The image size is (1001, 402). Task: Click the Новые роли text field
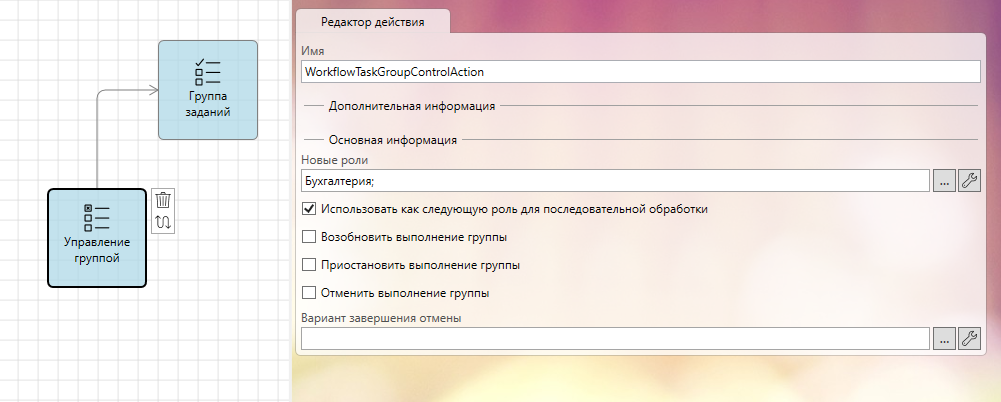(615, 181)
